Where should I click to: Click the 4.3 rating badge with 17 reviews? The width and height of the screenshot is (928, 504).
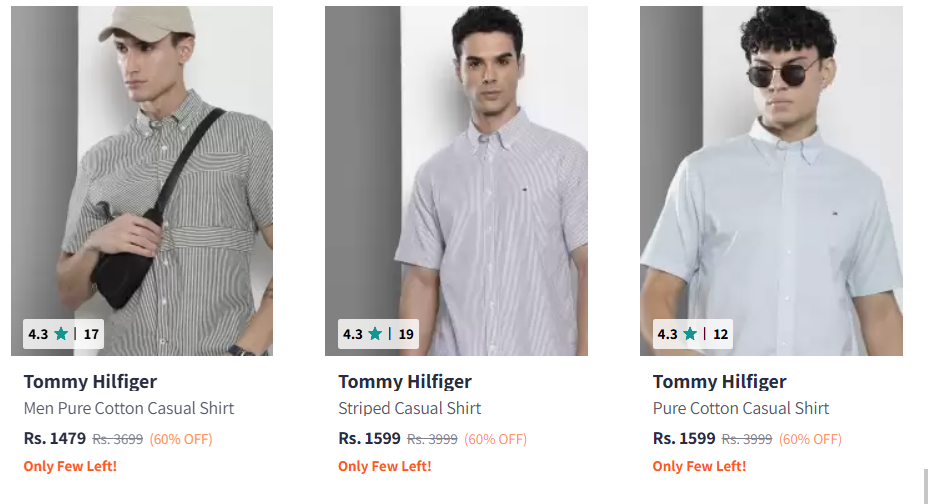[64, 334]
